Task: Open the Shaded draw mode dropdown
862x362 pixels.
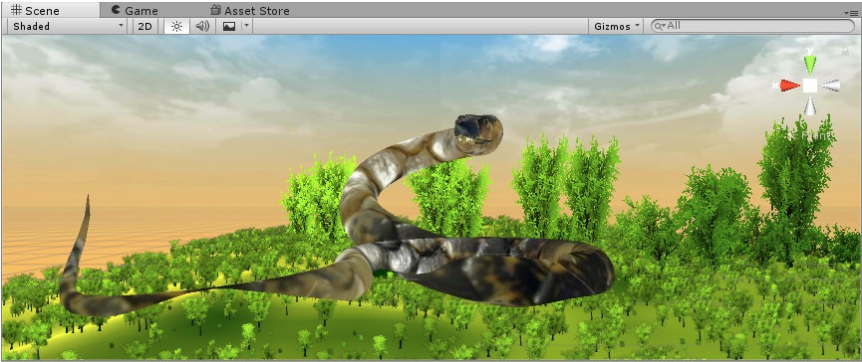Action: (68, 26)
